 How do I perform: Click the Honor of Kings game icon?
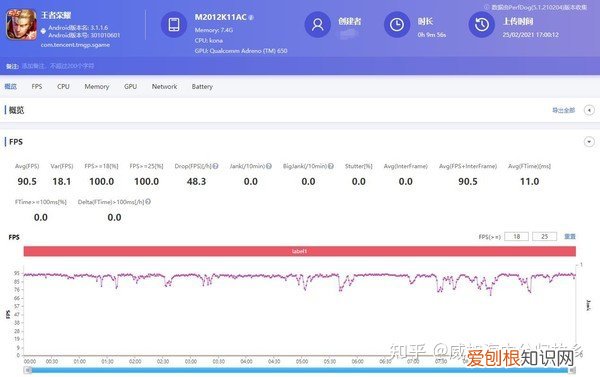pos(22,24)
